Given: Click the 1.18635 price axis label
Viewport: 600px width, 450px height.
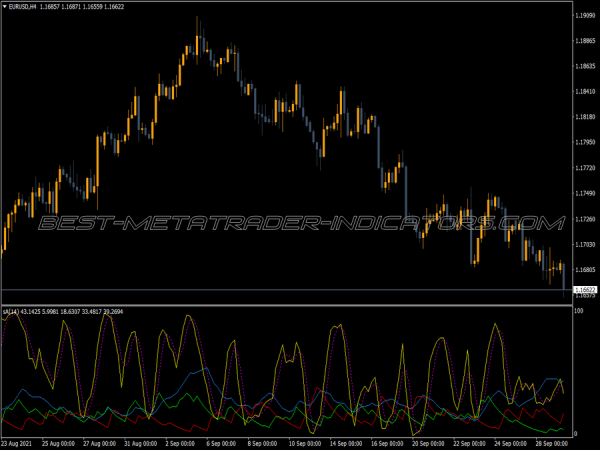Looking at the screenshot, I should pyautogui.click(x=585, y=66).
